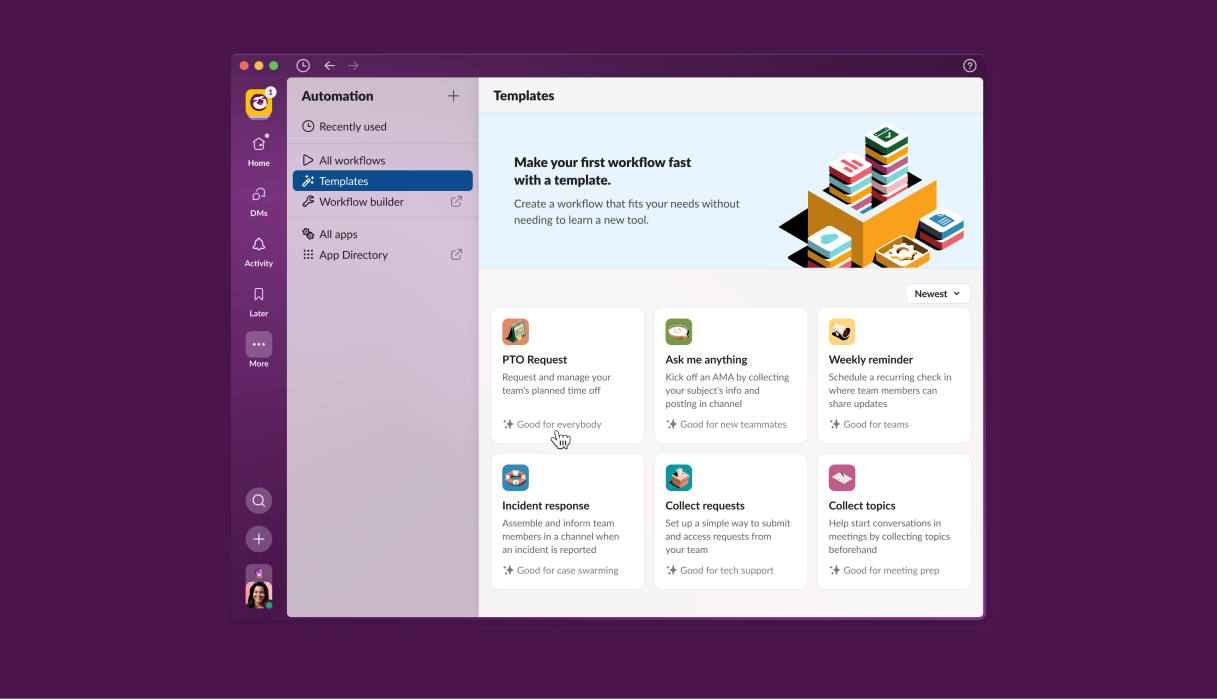This screenshot has height=699, width=1217.
Task: Click plus icon next to Automation
Action: 453,96
